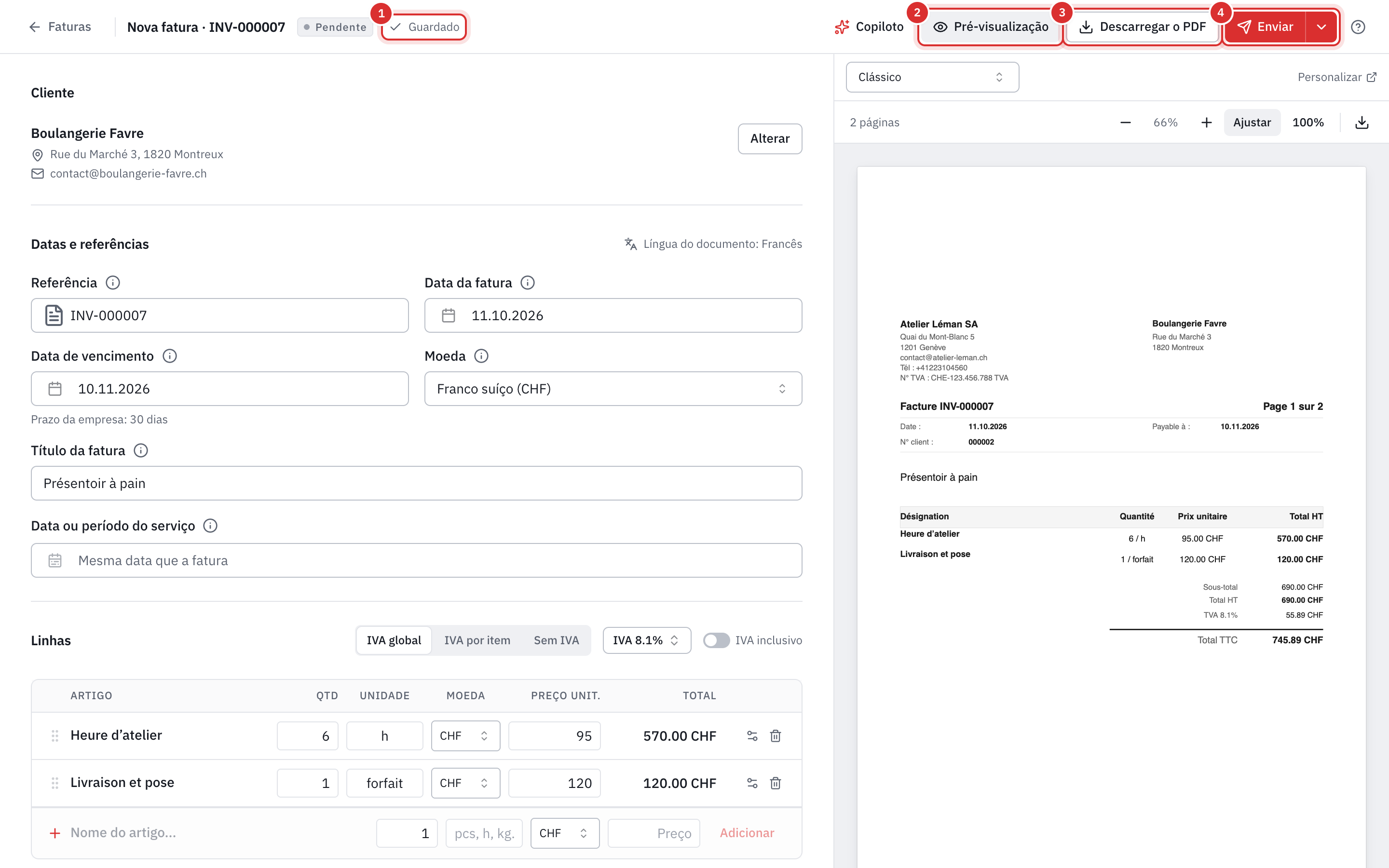Show info icon next to Moeda
The height and width of the screenshot is (868, 1389).
pyautogui.click(x=481, y=356)
